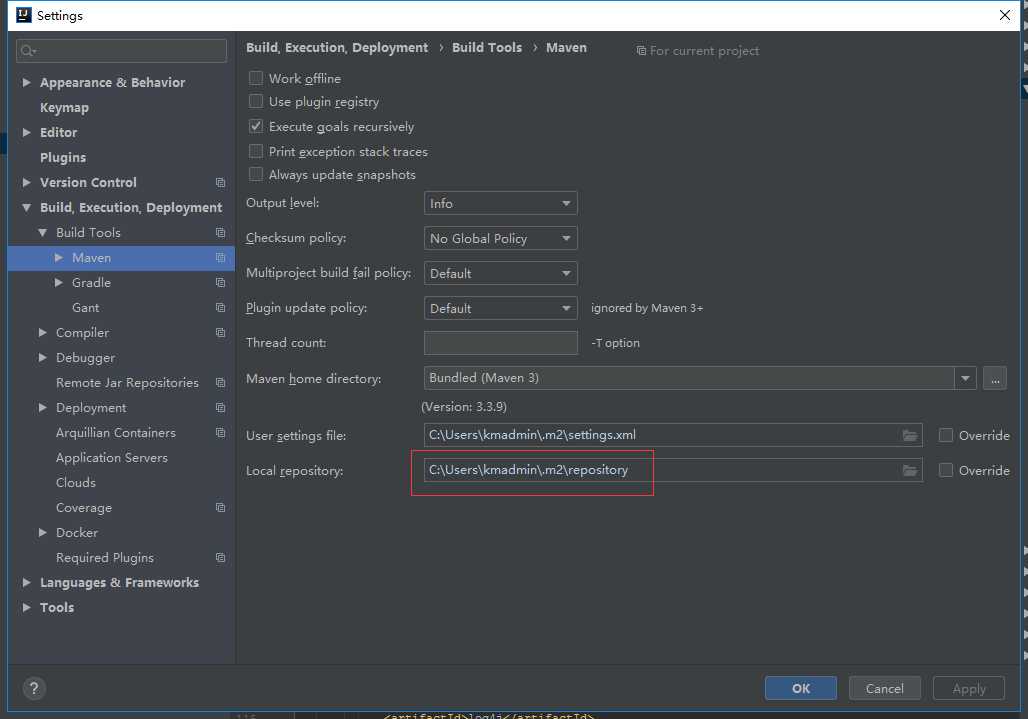Enable Always update snapshots checkbox

(x=256, y=174)
